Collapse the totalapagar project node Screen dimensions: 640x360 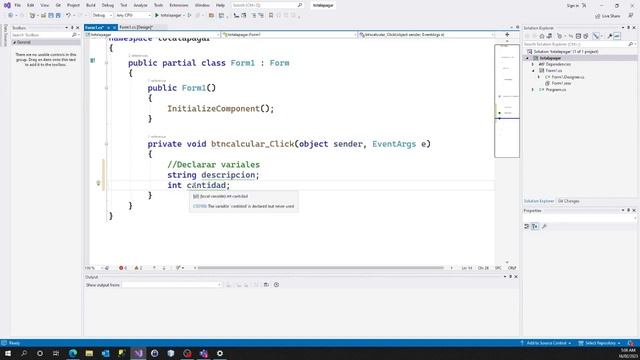click(527, 58)
